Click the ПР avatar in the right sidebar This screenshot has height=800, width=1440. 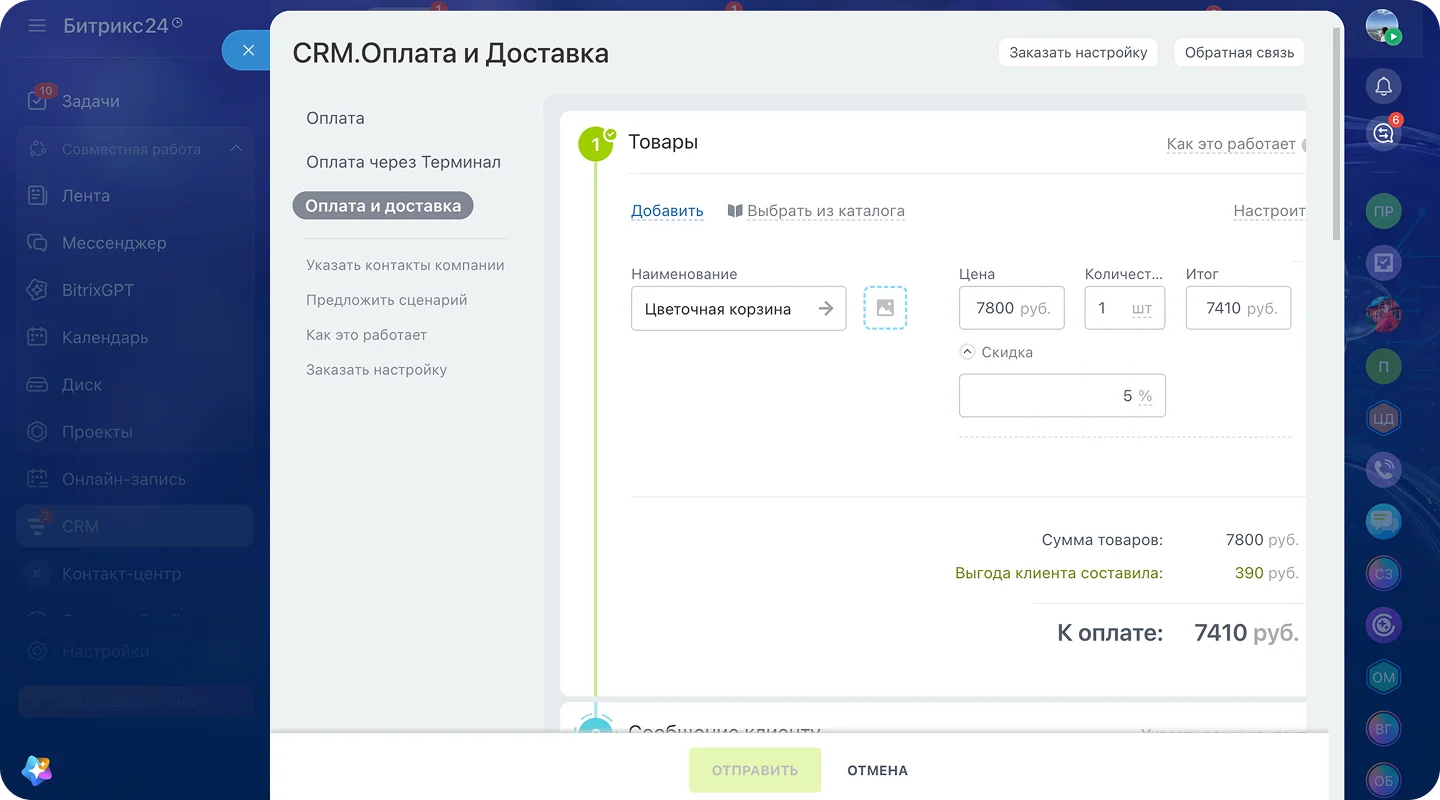pyautogui.click(x=1384, y=211)
